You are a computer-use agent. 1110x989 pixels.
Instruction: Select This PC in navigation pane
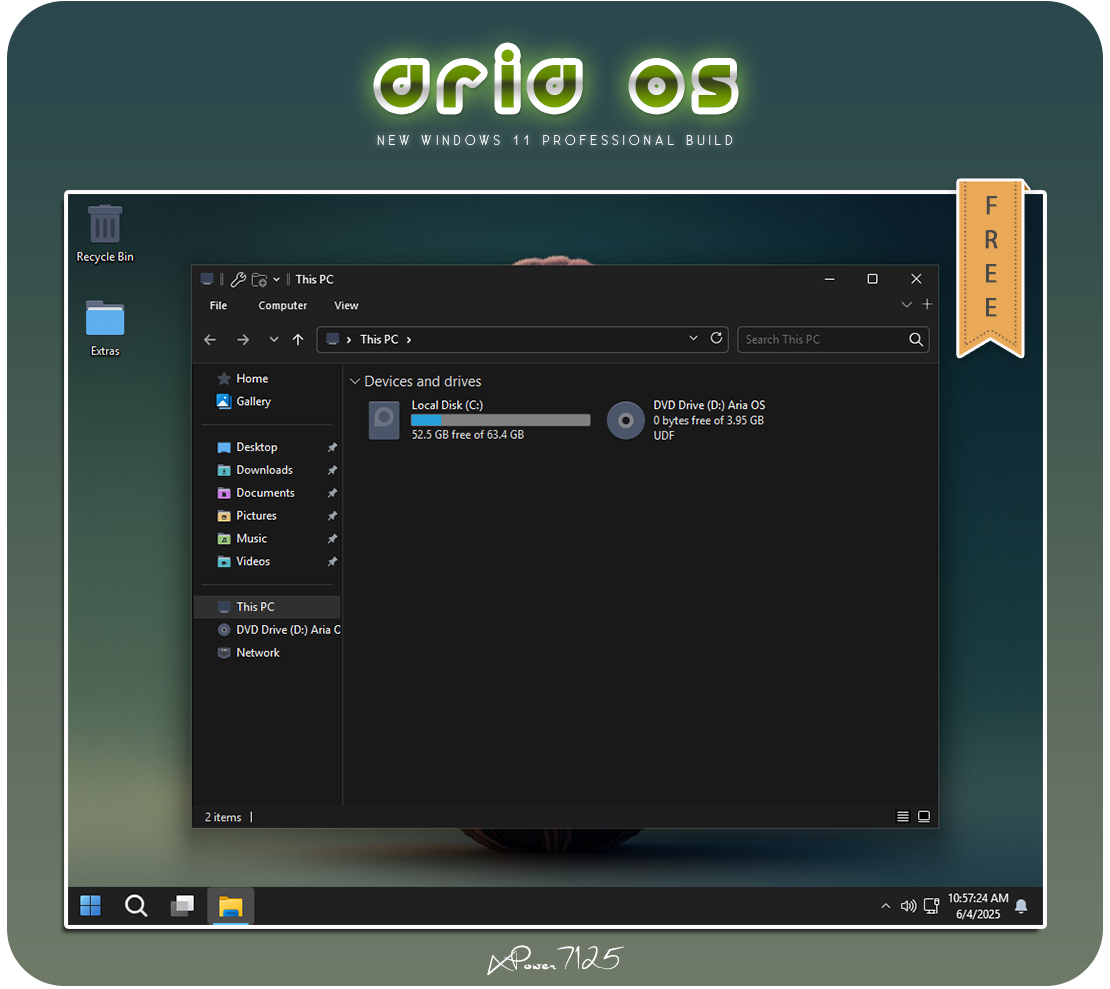click(x=268, y=607)
